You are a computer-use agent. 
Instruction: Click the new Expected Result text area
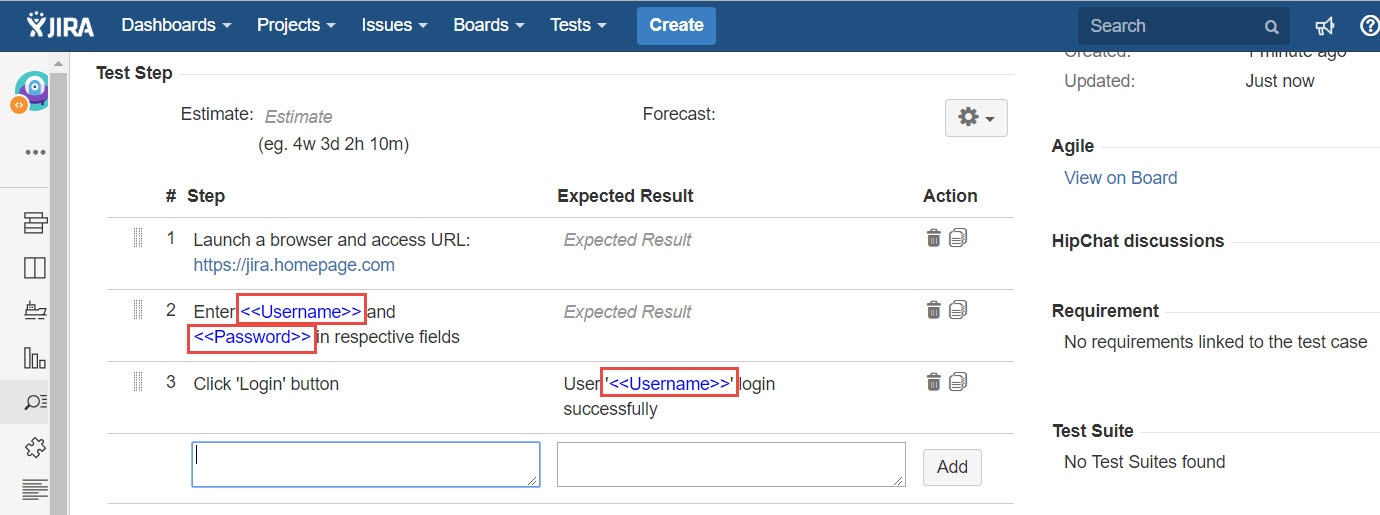tap(730, 465)
